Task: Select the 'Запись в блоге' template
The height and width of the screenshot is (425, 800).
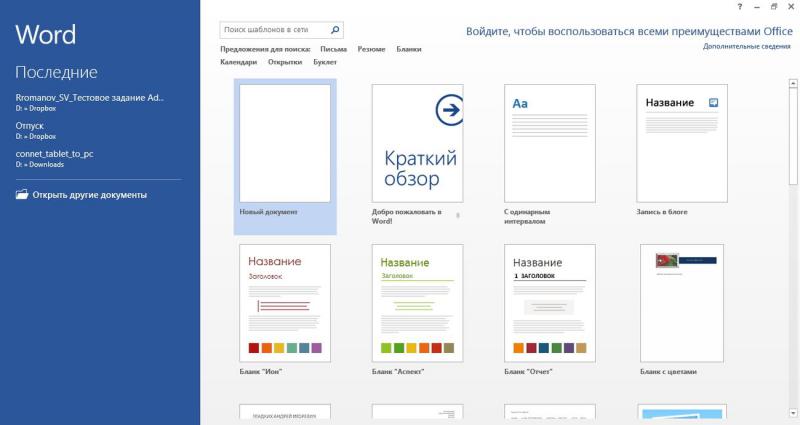Action: 681,143
